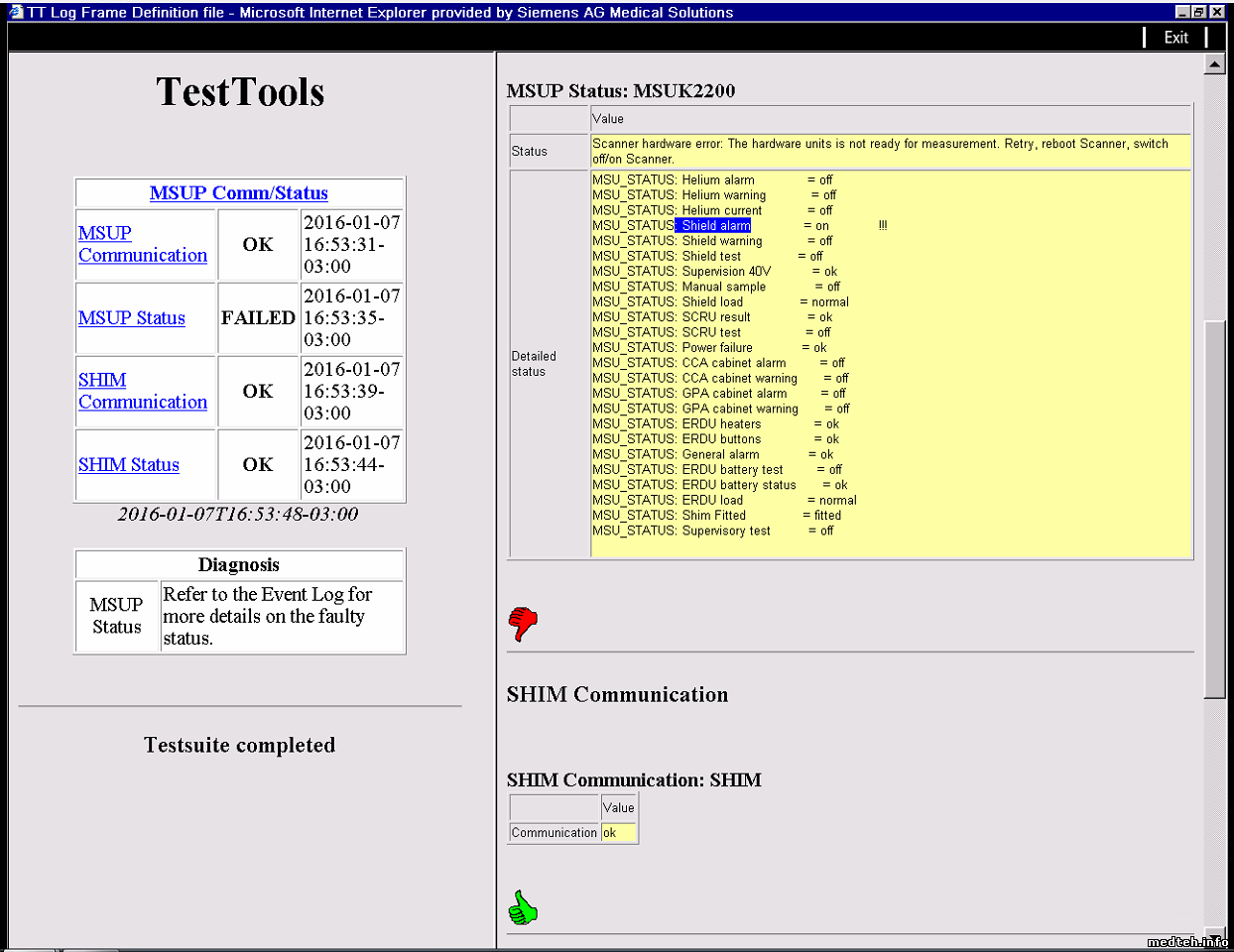The image size is (1234, 952).
Task: Open the Internet Explorer title bar icon
Action: 16,12
